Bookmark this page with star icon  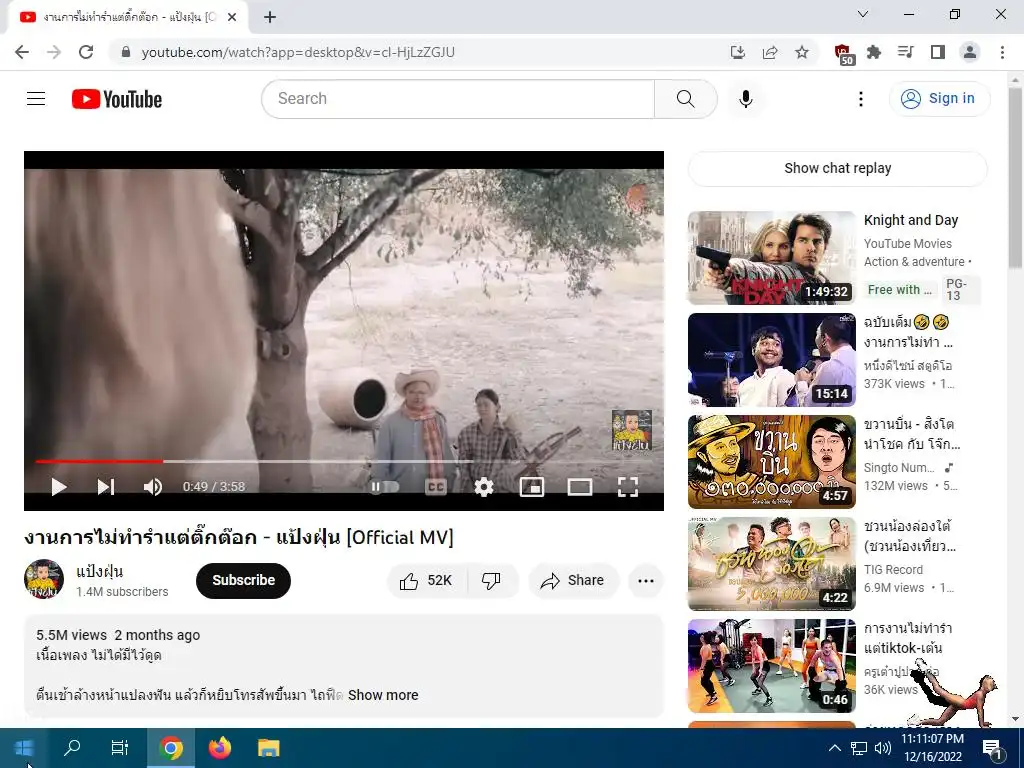pos(802,52)
